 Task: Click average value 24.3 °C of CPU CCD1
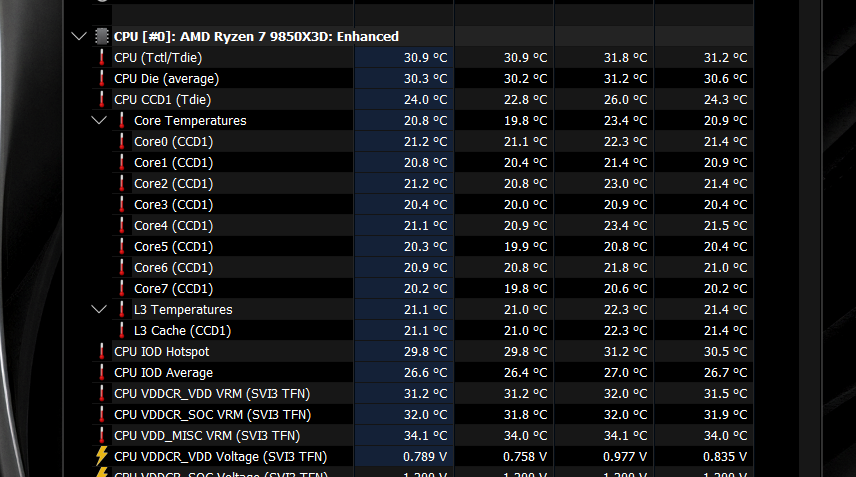[x=725, y=100]
